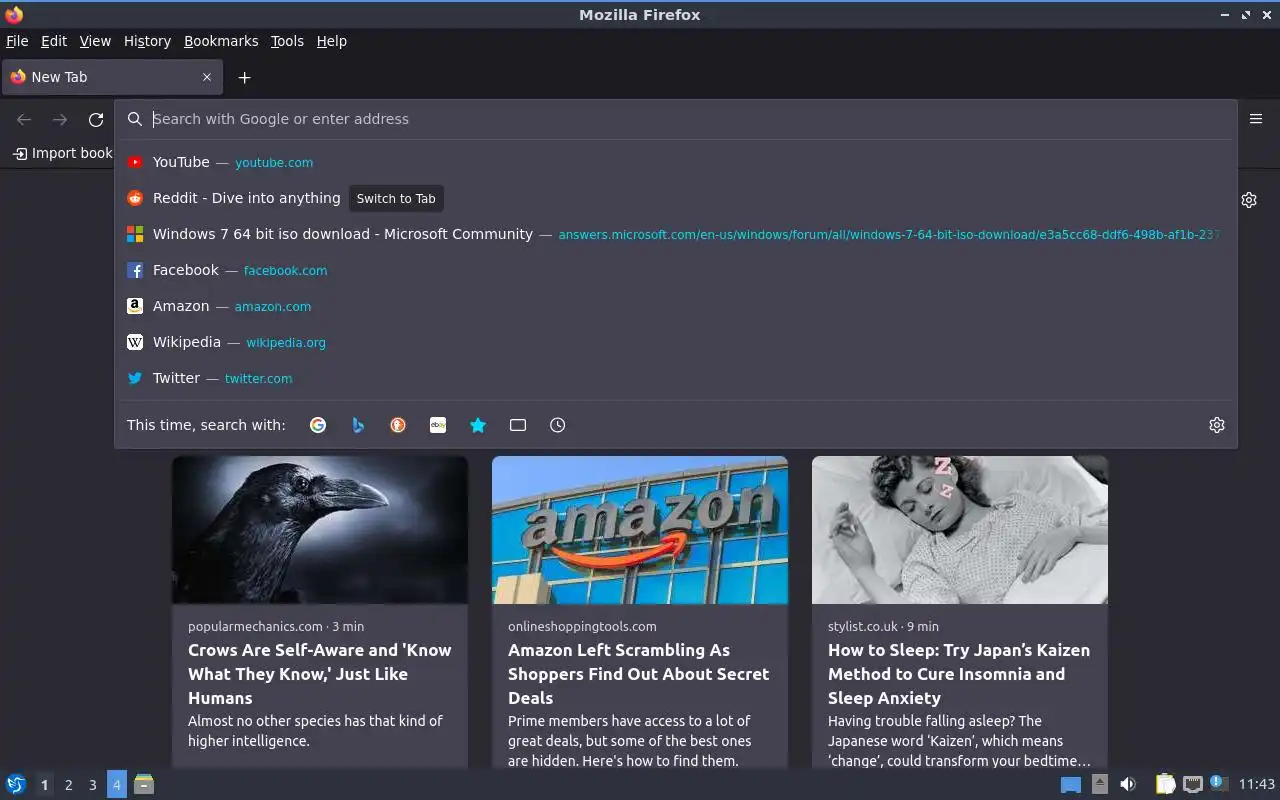
Task: Read 'Crows Are Self-Aware' article headline
Action: tap(320, 674)
